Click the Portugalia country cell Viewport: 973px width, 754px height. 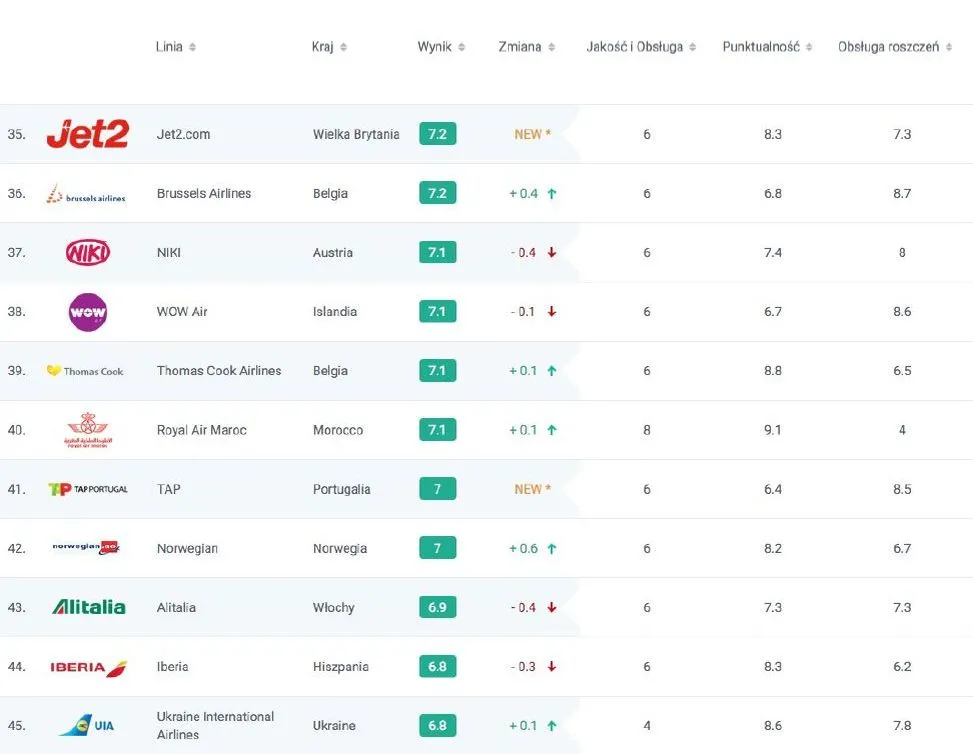coord(341,489)
